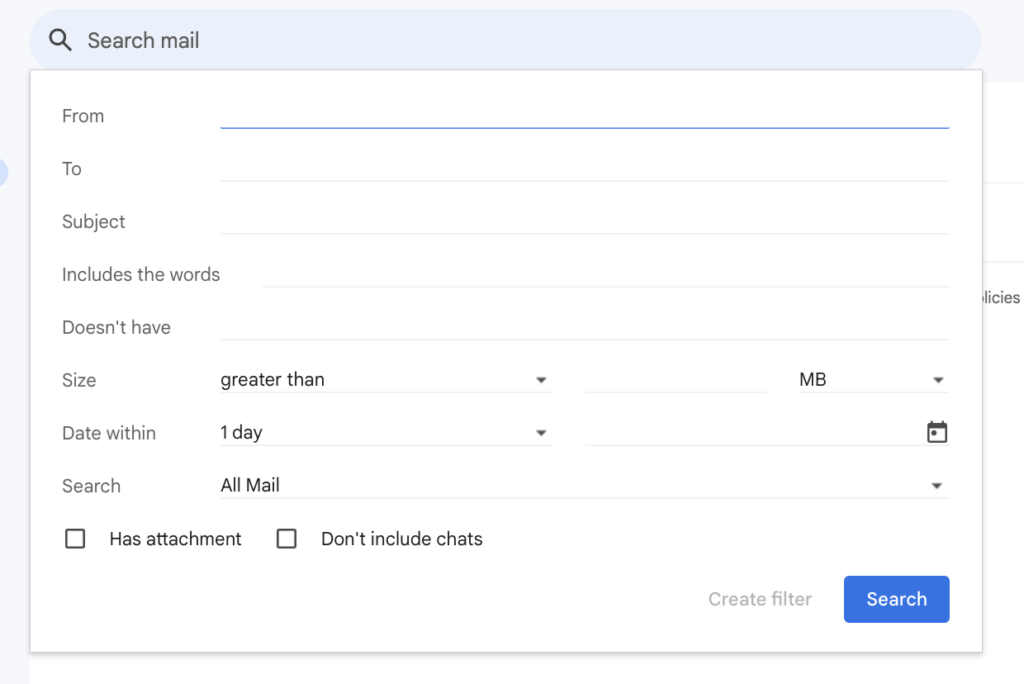Focus the From input field
The image size is (1024, 684).
(584, 115)
